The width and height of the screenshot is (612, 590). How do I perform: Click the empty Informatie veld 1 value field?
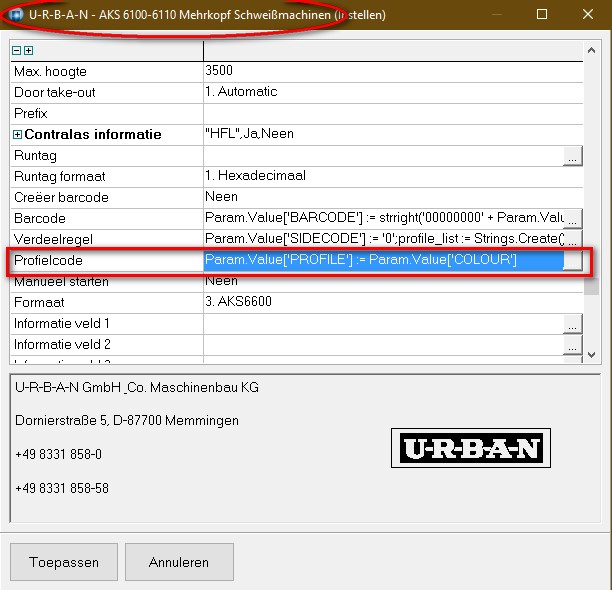384,324
